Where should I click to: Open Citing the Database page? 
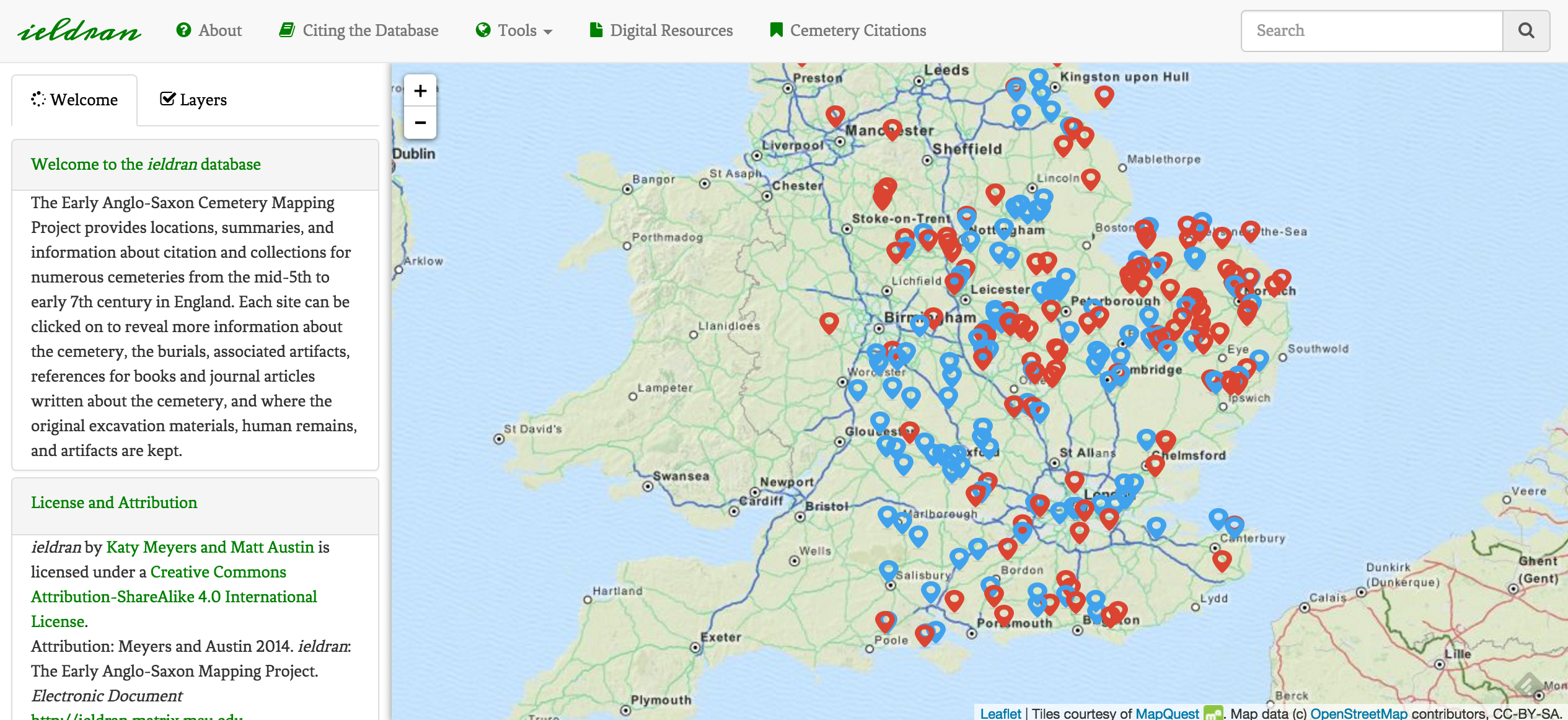tap(359, 30)
